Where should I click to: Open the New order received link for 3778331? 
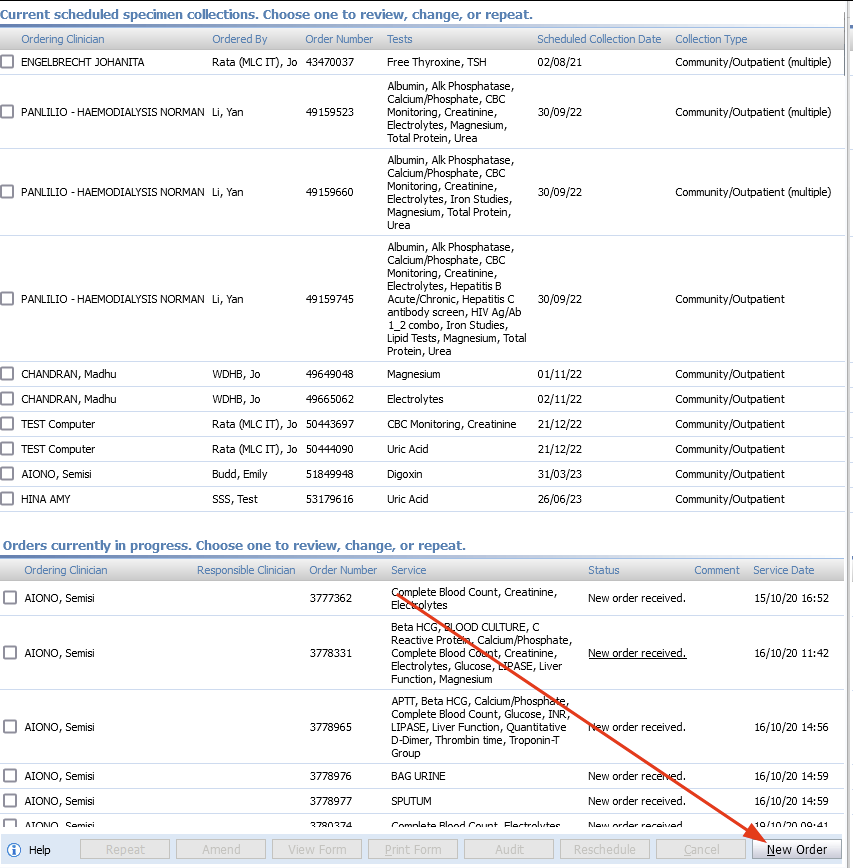pos(636,652)
